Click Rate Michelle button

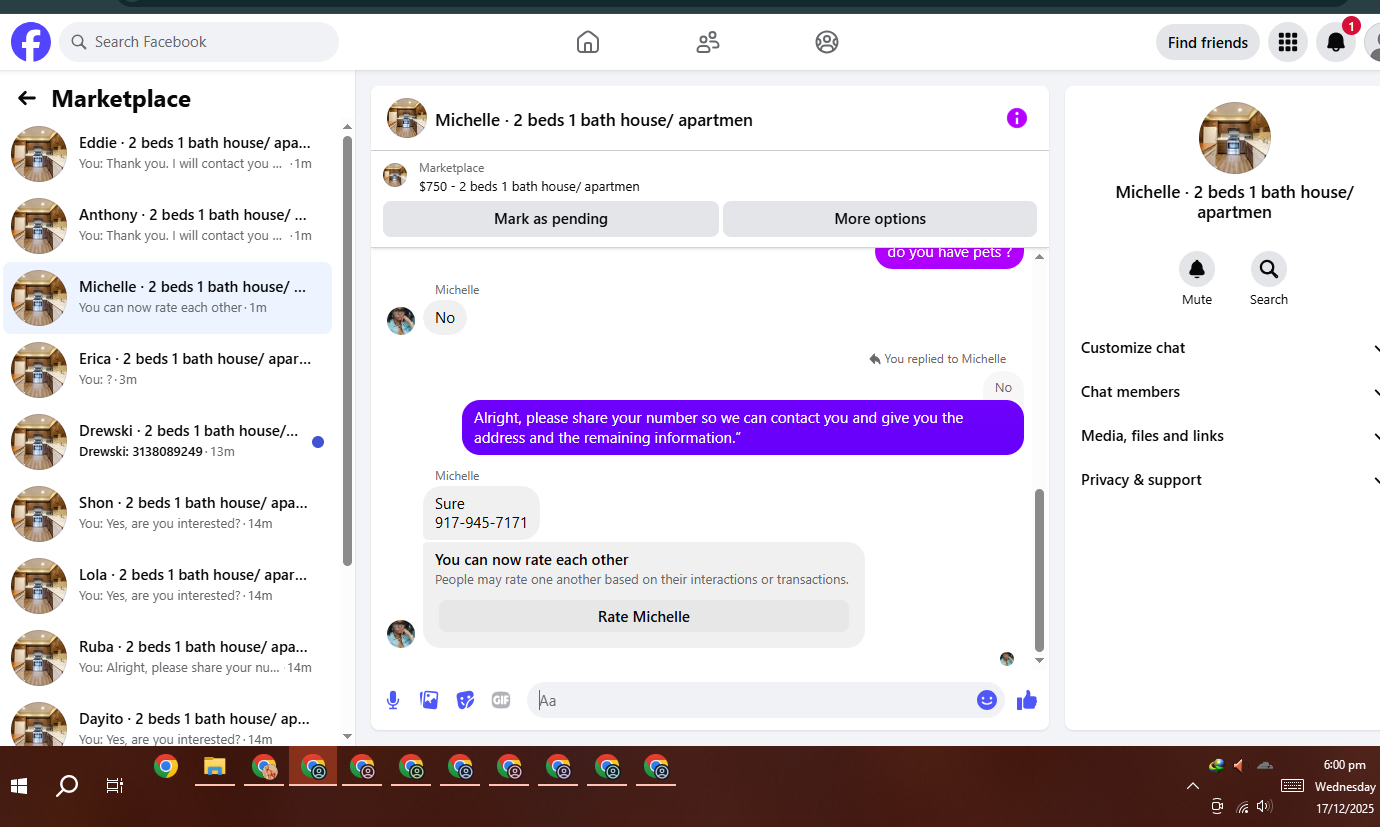pyautogui.click(x=644, y=617)
